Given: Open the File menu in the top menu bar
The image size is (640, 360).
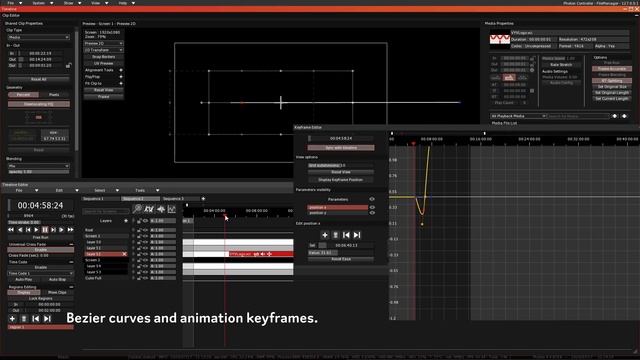Looking at the screenshot, I should coord(11,3).
